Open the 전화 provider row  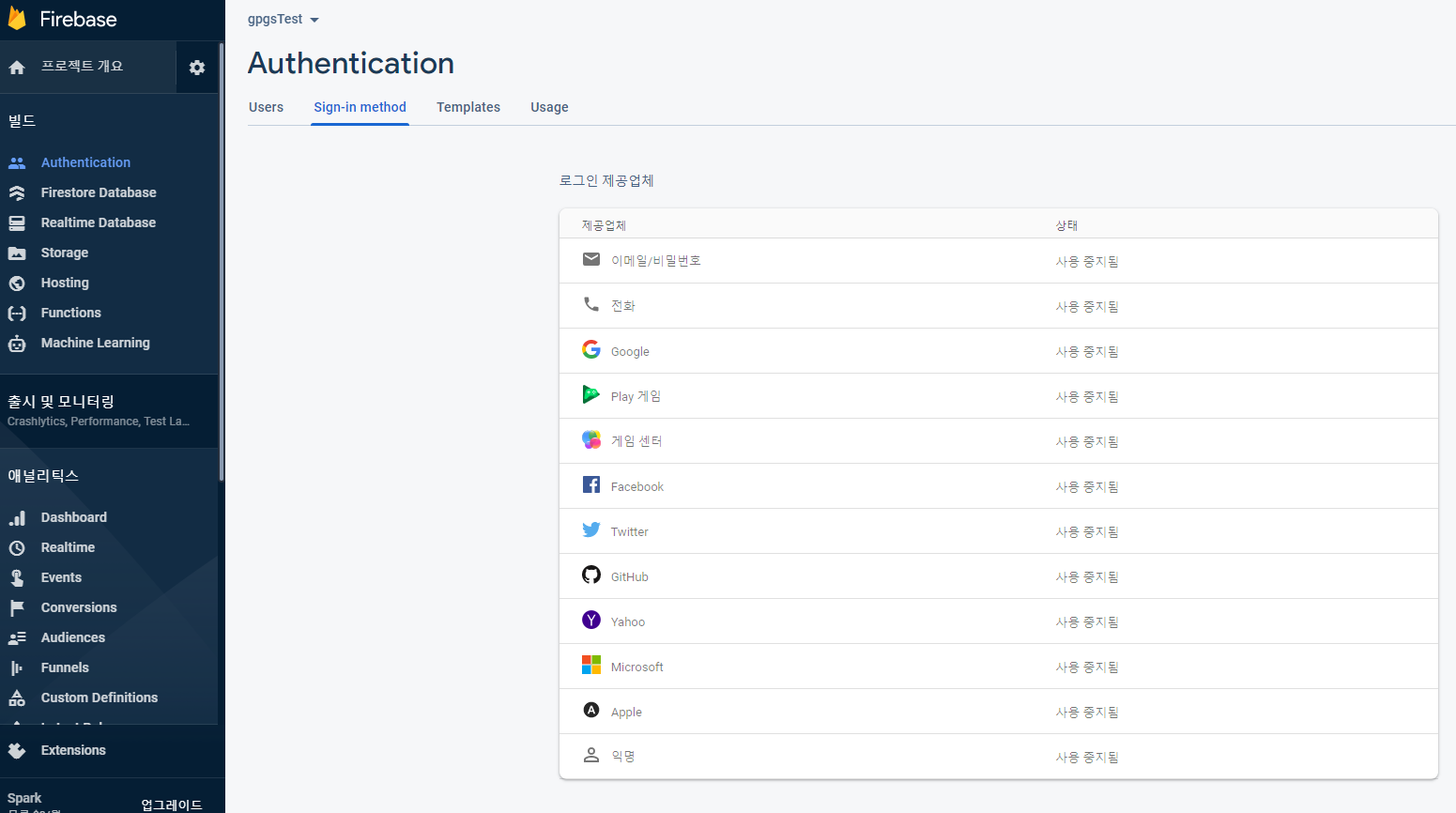click(x=999, y=306)
